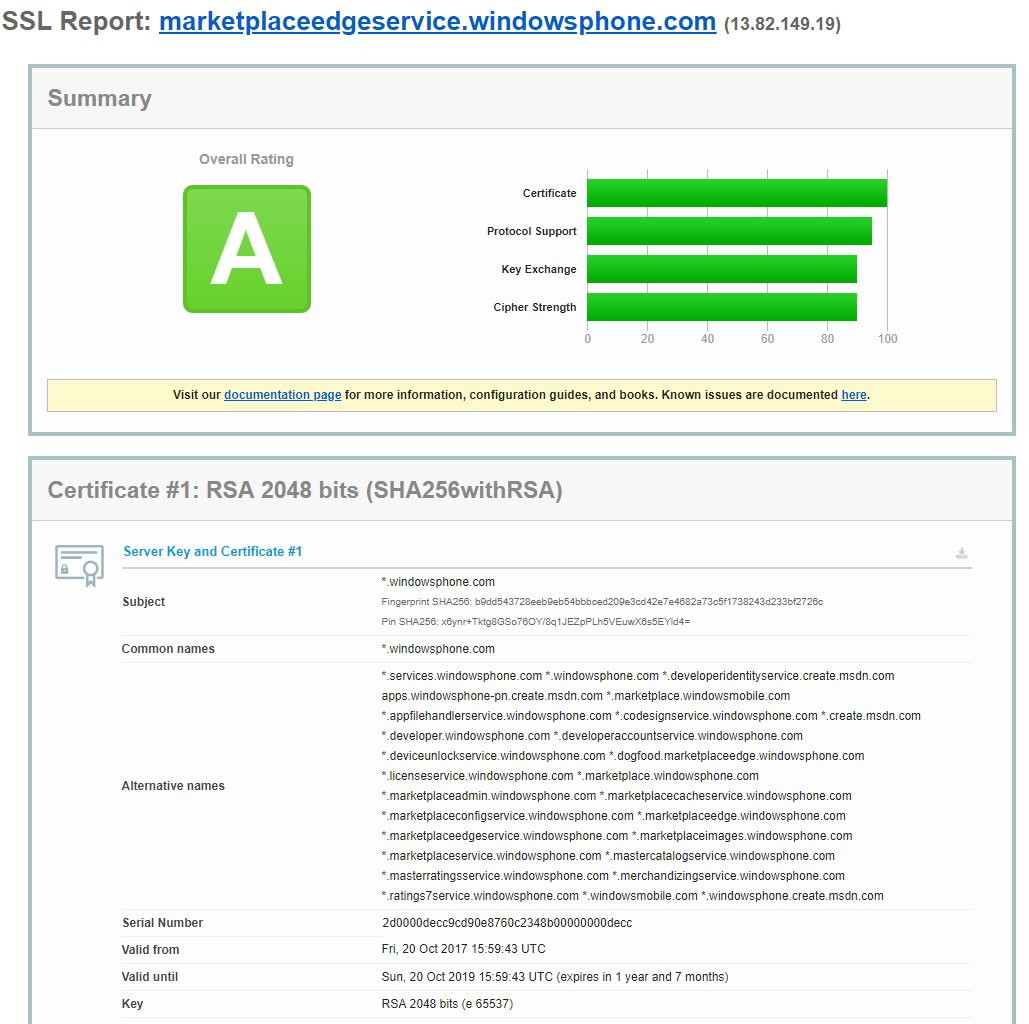Download the server certificate via download icon
Viewport: 1029px width, 1024px height.
961,553
